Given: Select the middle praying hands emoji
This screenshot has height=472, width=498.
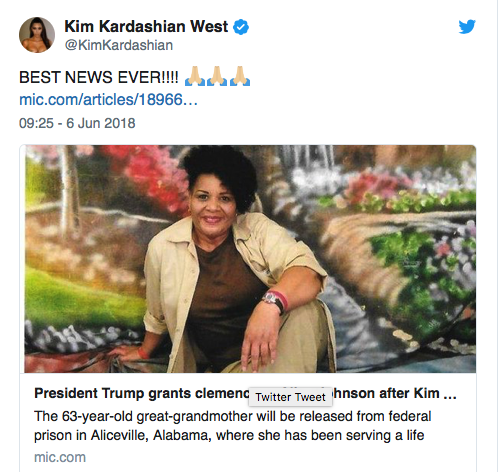Looking at the screenshot, I should 217,76.
